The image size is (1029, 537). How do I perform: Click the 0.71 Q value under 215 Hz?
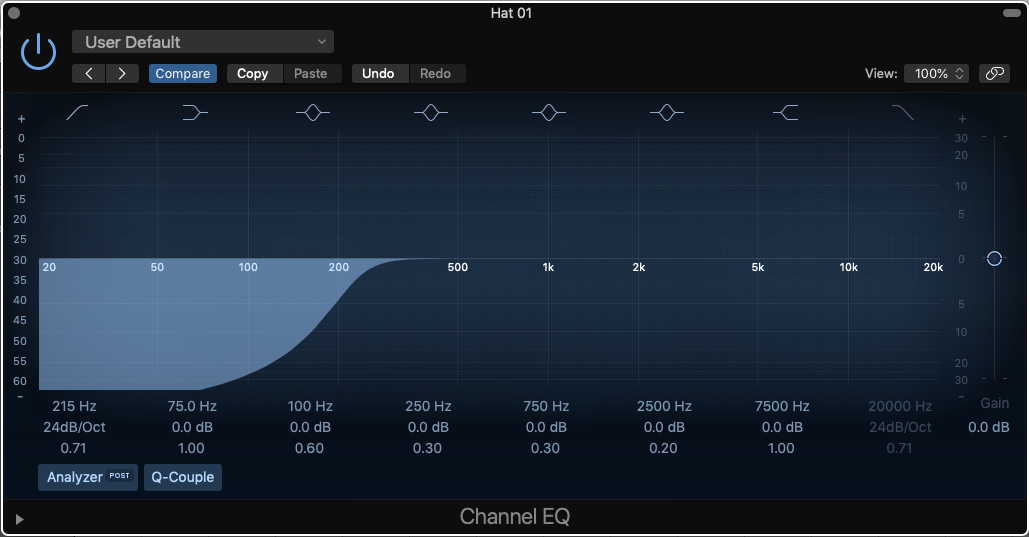tap(74, 448)
